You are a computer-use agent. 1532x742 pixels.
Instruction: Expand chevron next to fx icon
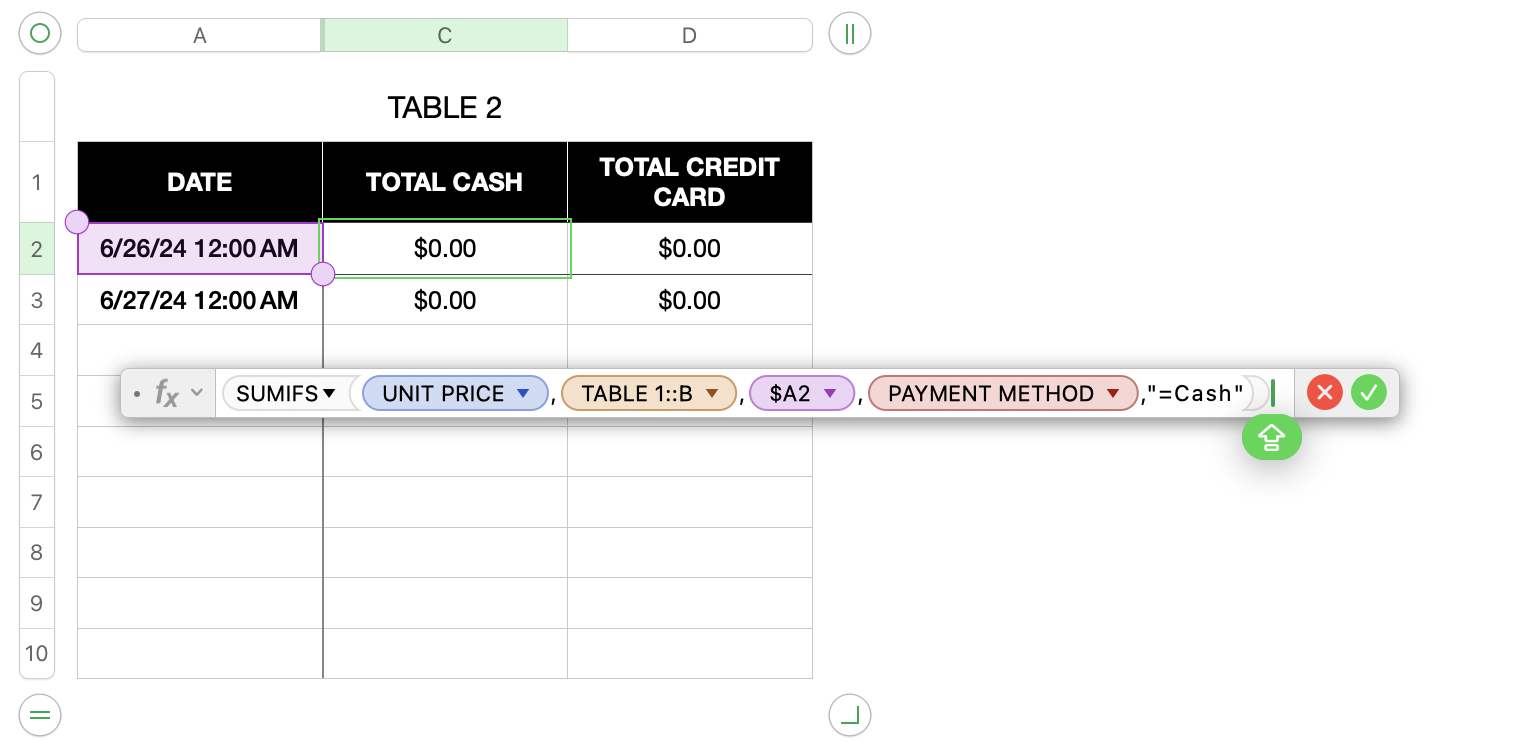[x=197, y=393]
